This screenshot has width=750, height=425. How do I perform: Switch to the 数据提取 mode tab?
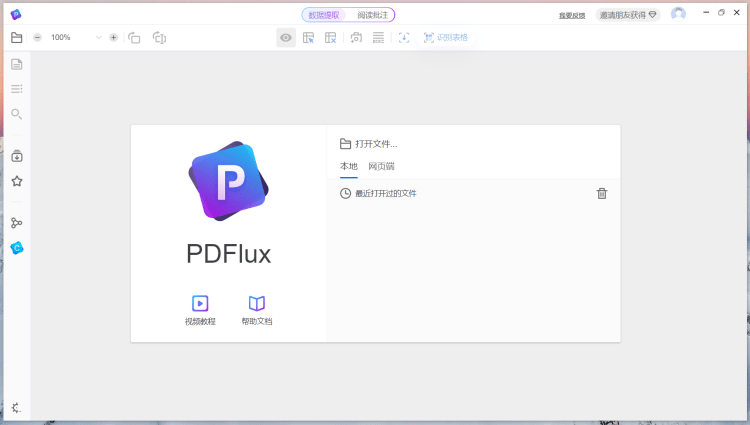click(324, 15)
